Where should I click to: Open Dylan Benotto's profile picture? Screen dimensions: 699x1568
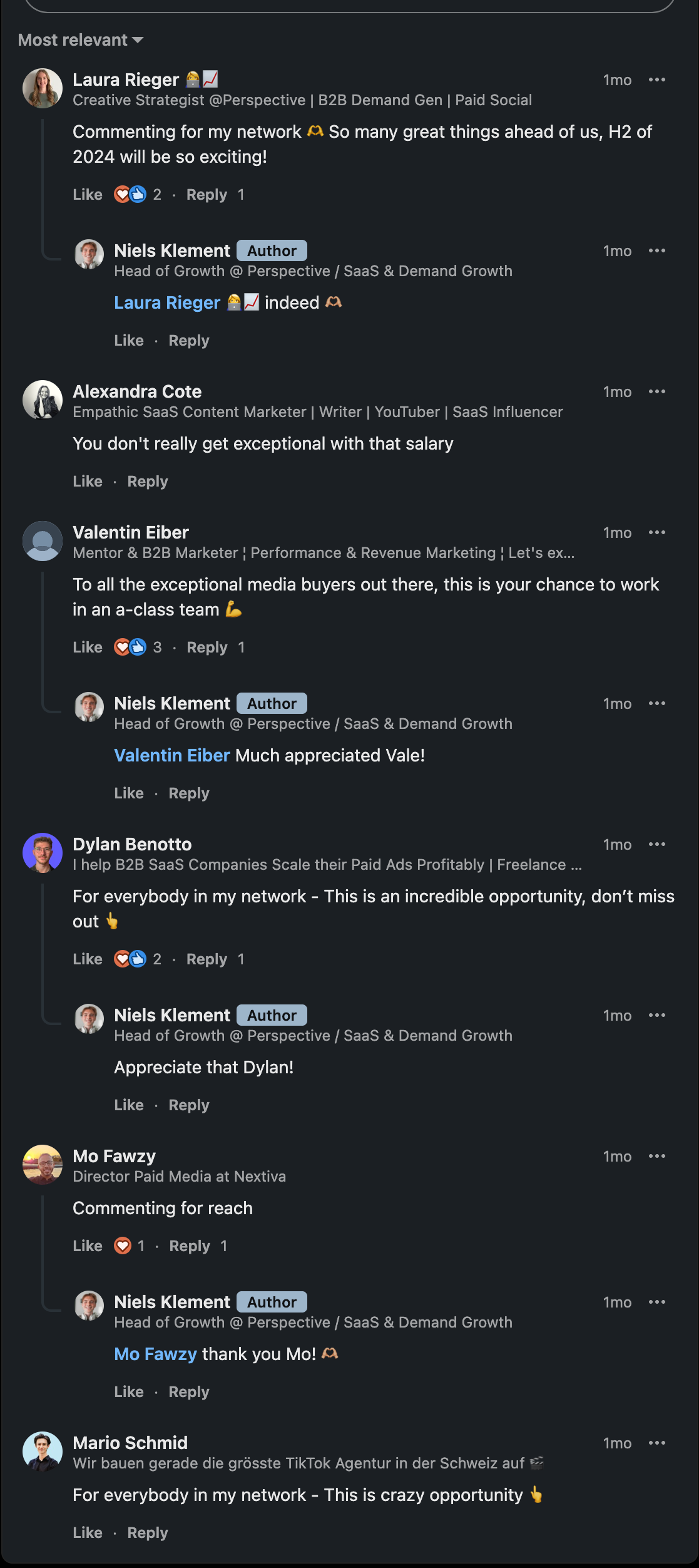coord(43,853)
